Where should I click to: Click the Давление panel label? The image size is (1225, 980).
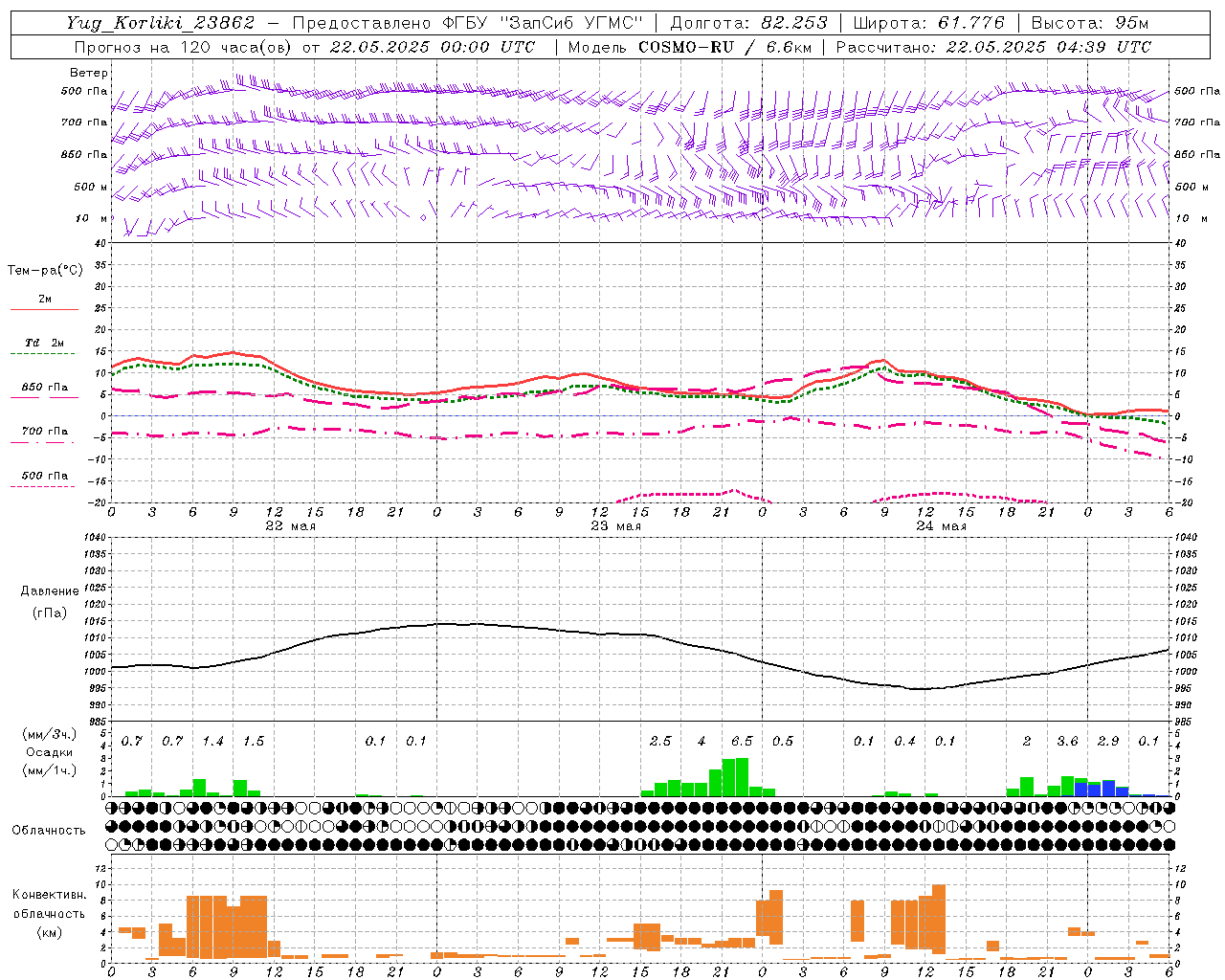pyautogui.click(x=49, y=591)
